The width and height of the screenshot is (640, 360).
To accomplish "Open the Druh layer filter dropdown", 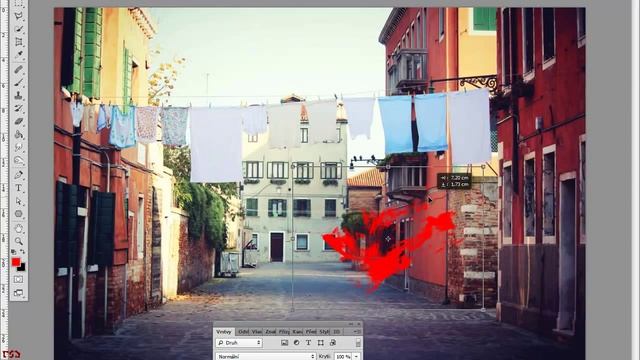I will (x=239, y=343).
